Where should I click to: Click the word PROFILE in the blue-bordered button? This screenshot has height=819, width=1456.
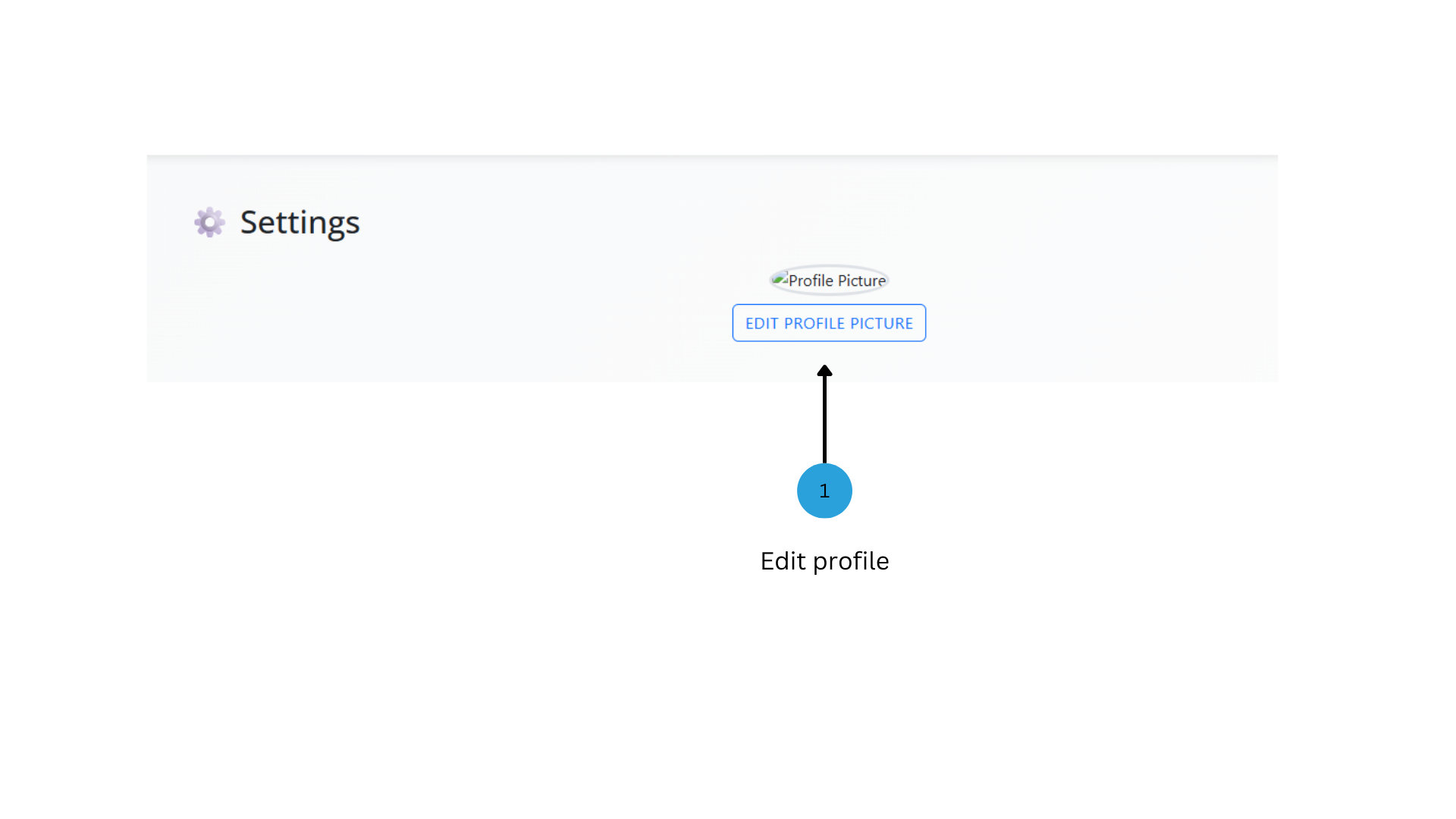tap(814, 323)
